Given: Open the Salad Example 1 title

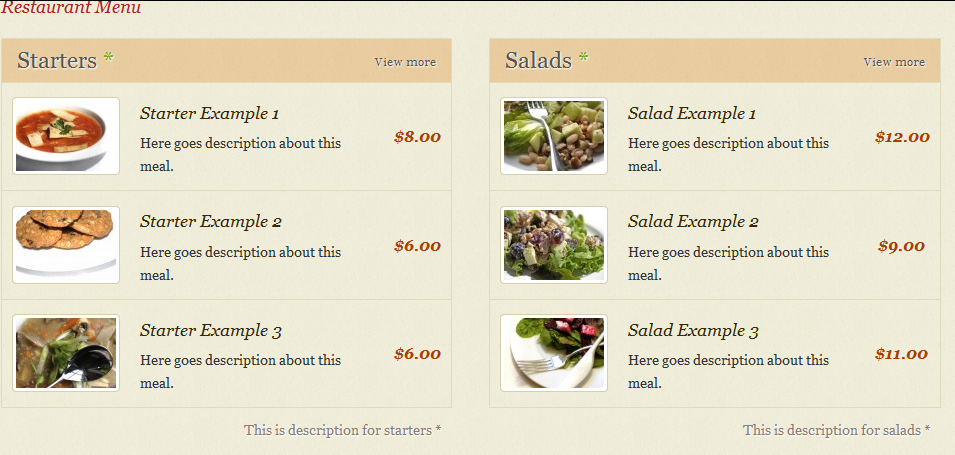Looking at the screenshot, I should [692, 114].
